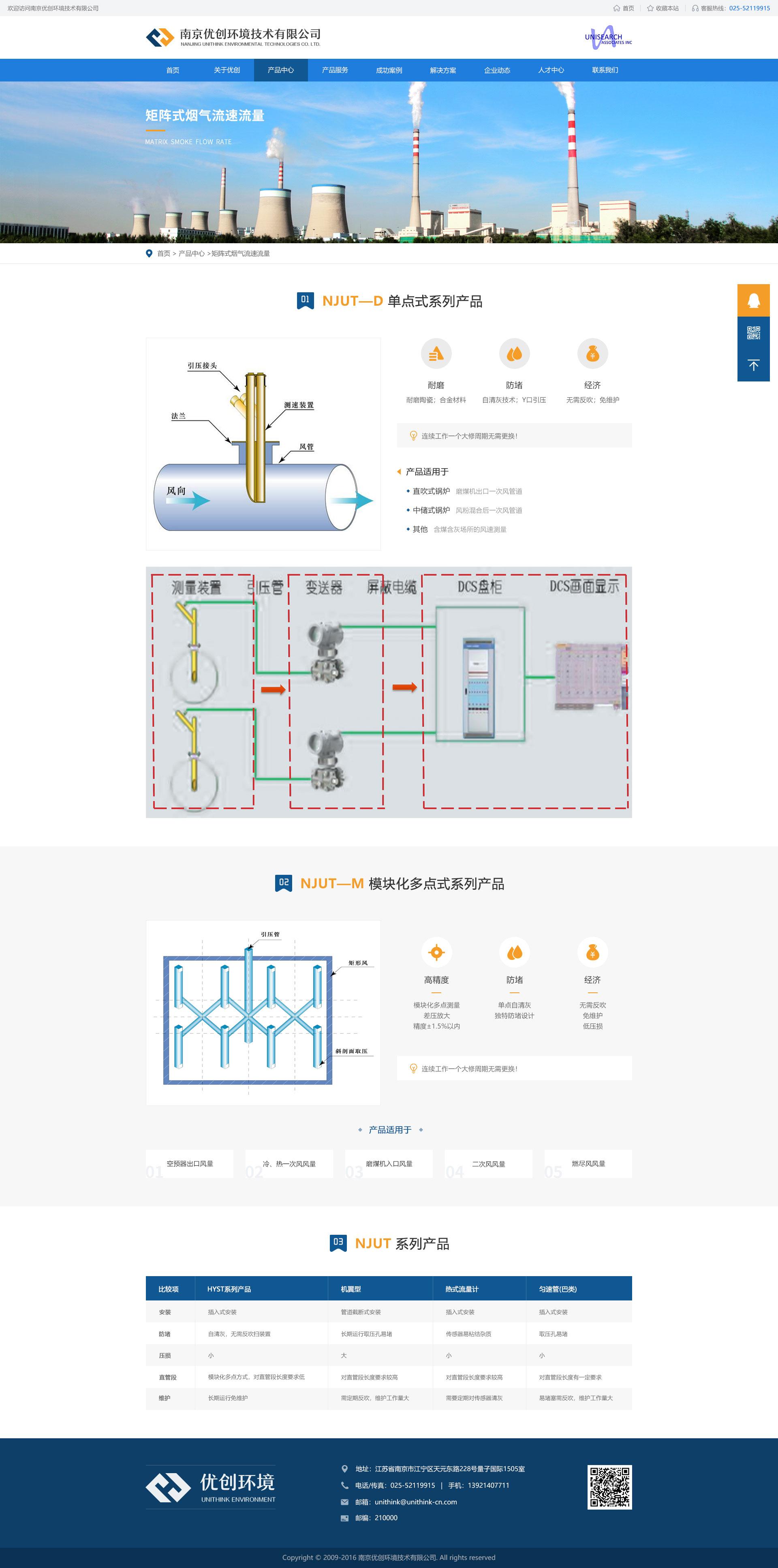Click the 匀速管(巴类) table header
The image size is (778, 1568).
579,1289
